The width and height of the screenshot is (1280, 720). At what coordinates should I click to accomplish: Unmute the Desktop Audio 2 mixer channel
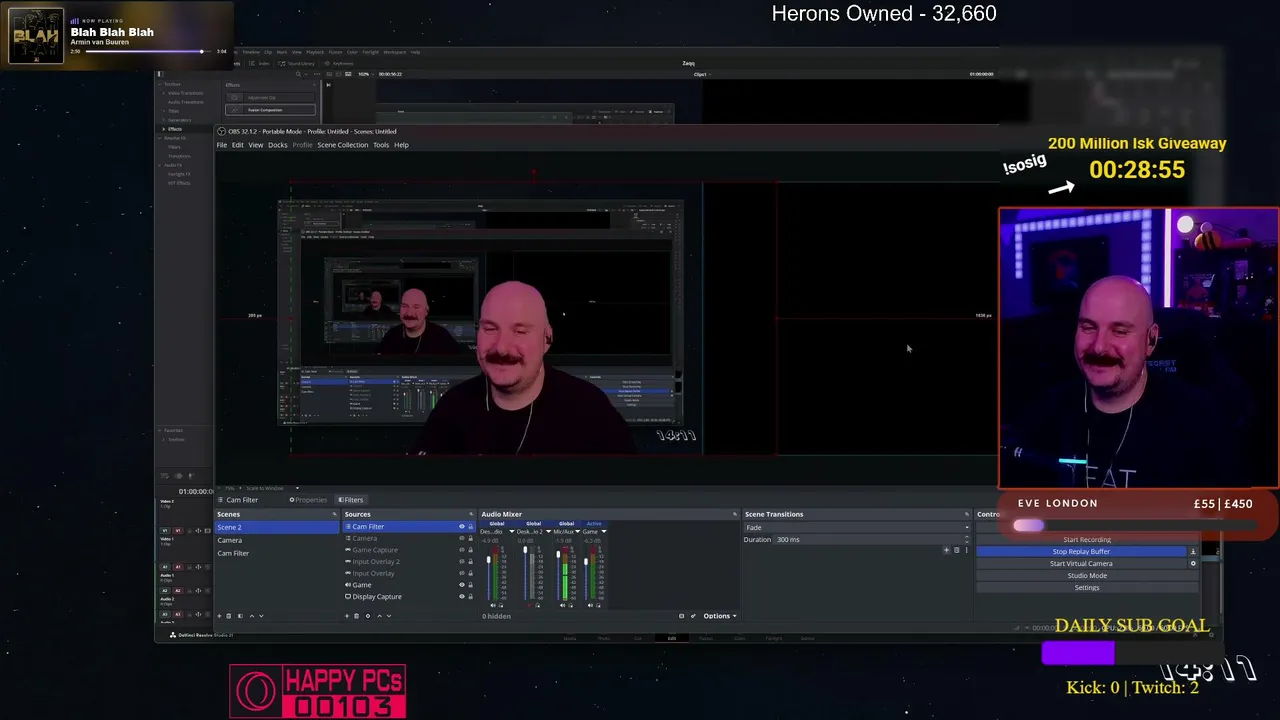pos(528,605)
